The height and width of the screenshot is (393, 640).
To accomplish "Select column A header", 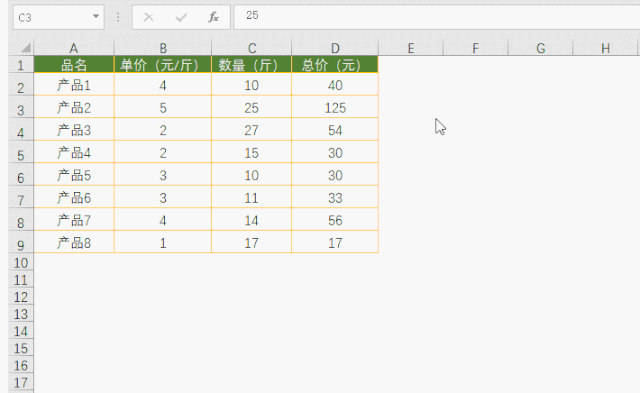I will coord(74,48).
